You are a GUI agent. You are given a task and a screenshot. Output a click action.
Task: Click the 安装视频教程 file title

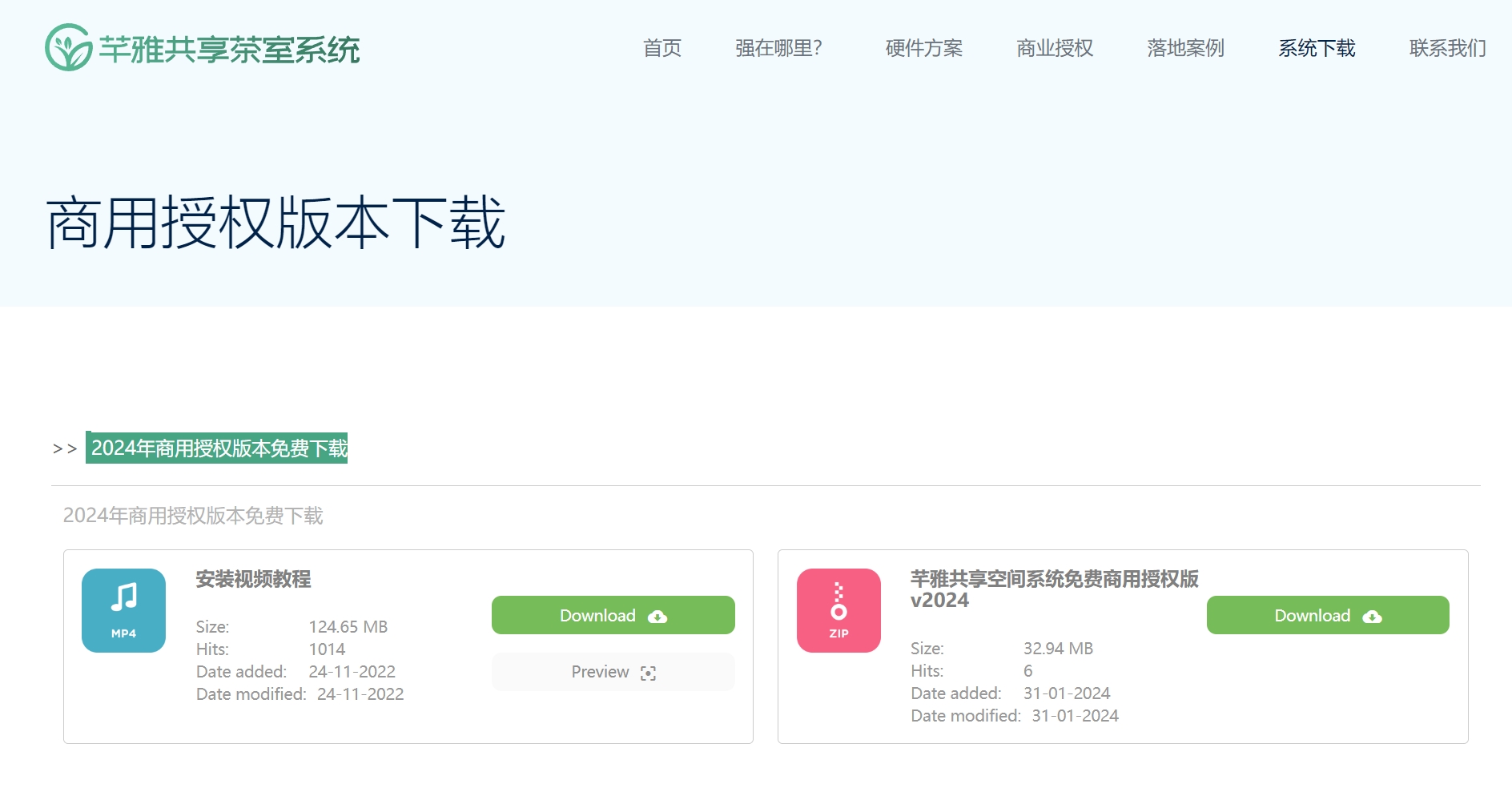(x=253, y=579)
